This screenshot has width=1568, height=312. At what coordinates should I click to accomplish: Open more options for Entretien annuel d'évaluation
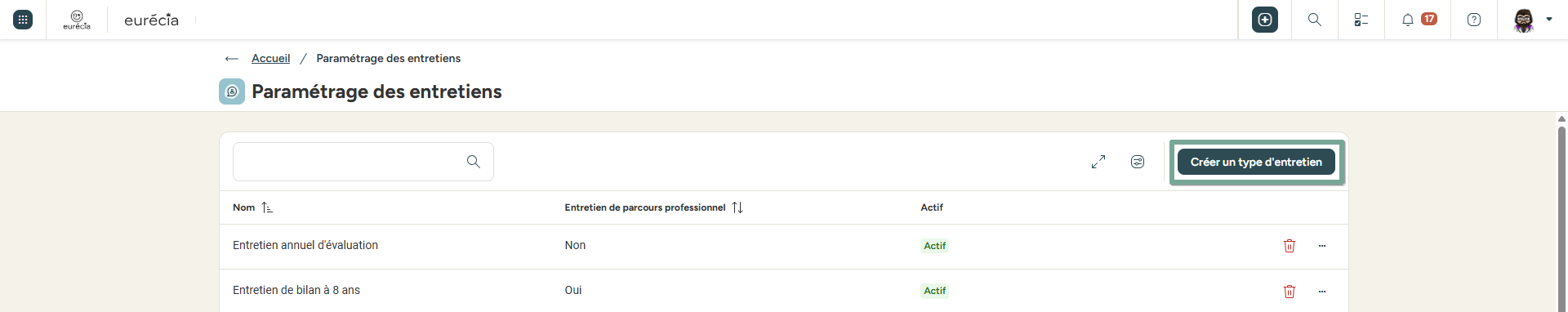1322,246
